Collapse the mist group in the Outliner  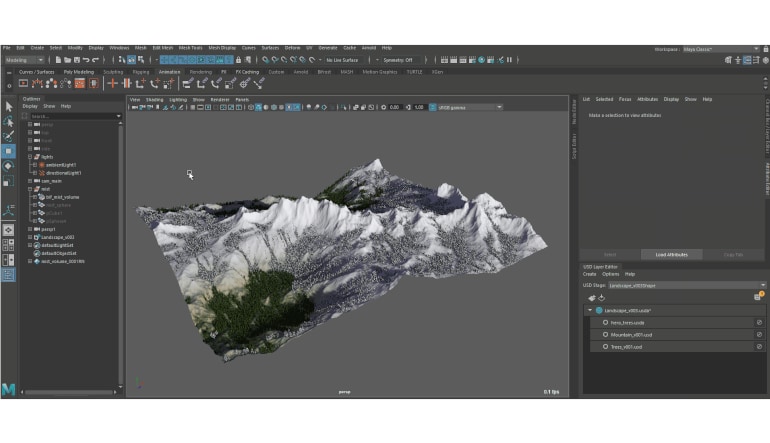click(30, 189)
